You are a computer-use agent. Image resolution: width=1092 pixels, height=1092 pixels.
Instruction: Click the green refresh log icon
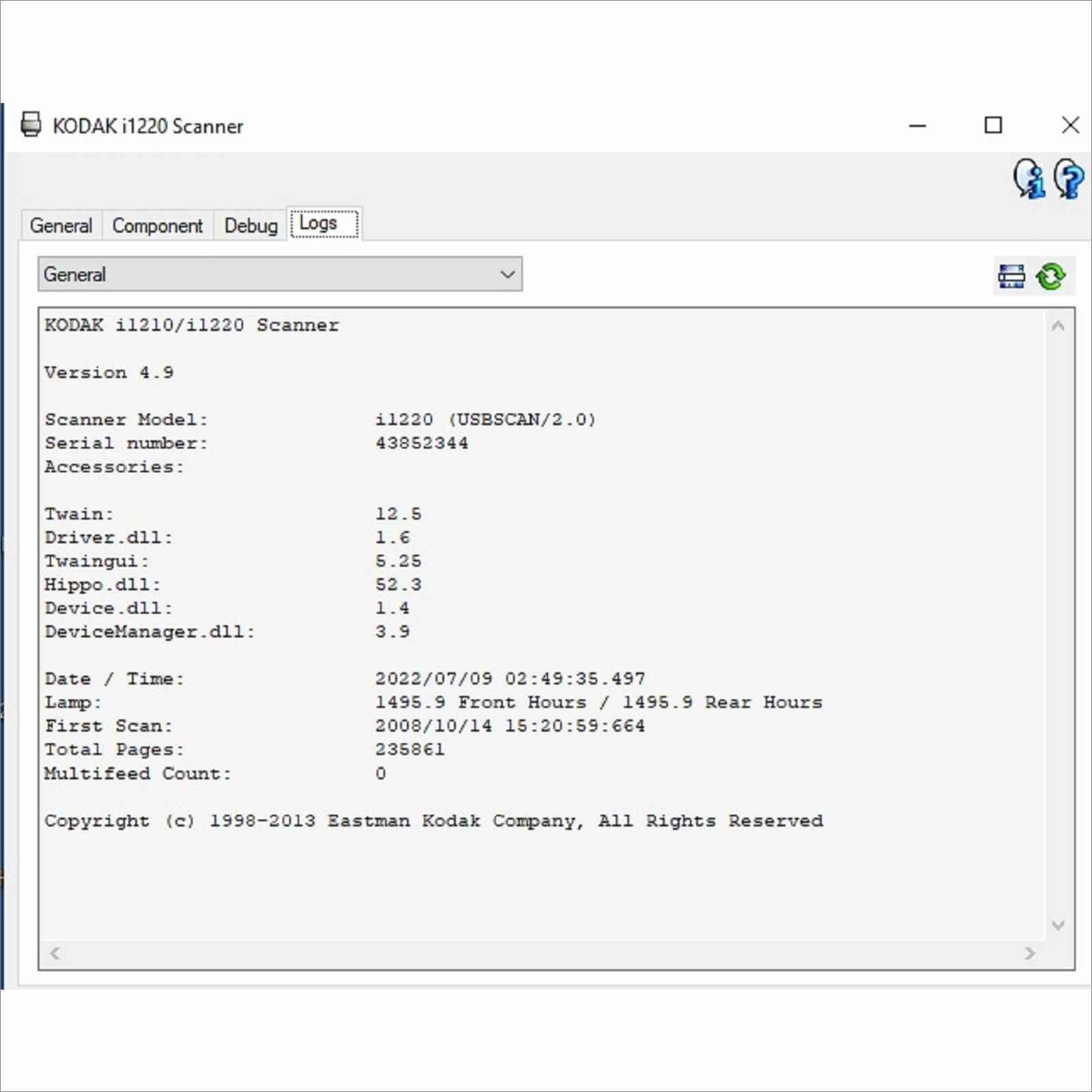point(1050,276)
